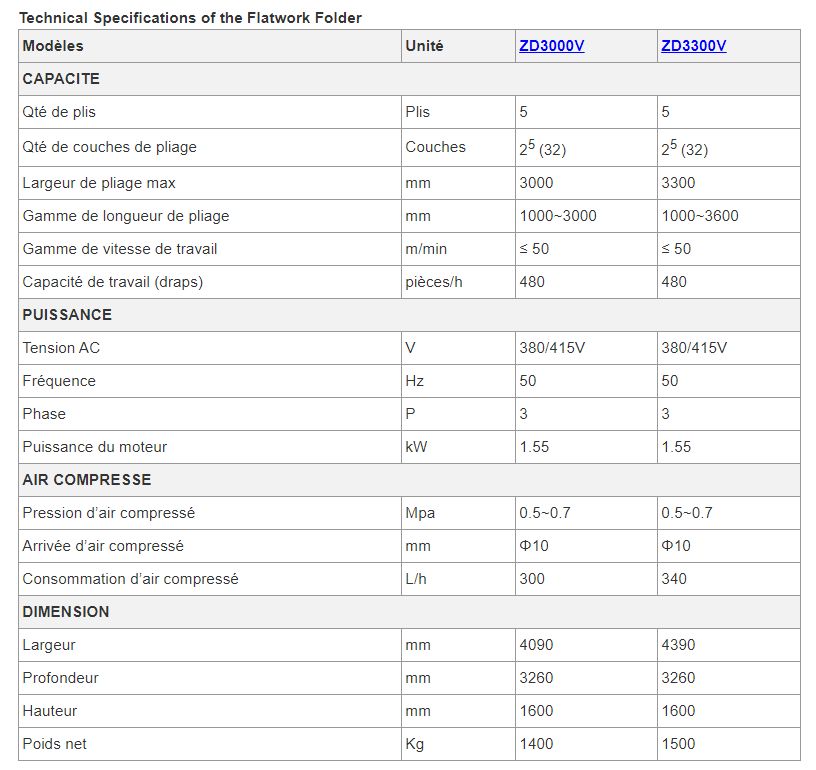Image resolution: width=816 pixels, height=770 pixels.
Task: Click the 1000~3600 folding length value
Action: tap(700, 216)
